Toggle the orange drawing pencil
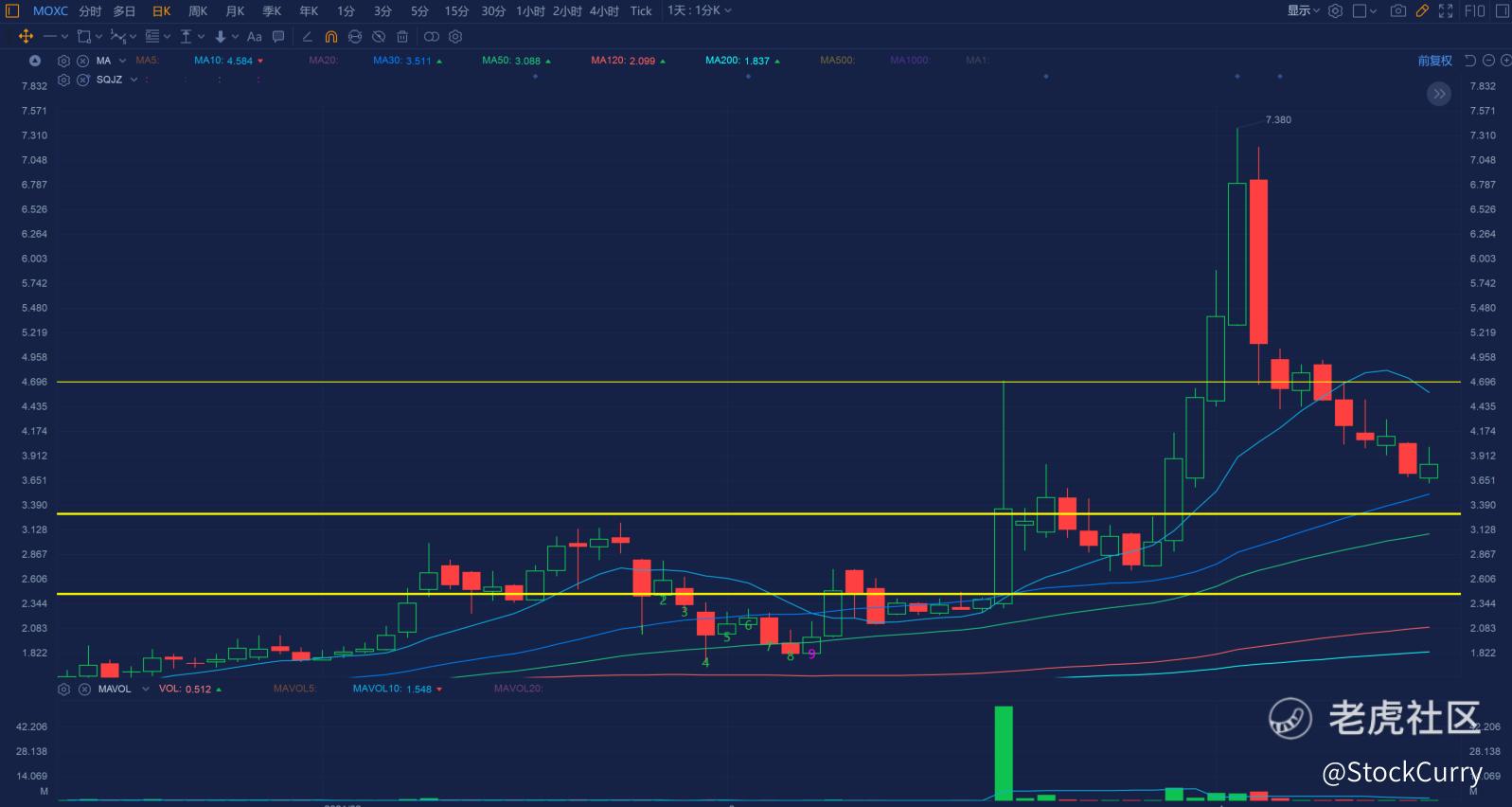This screenshot has height=807, width=1512. [x=1422, y=11]
